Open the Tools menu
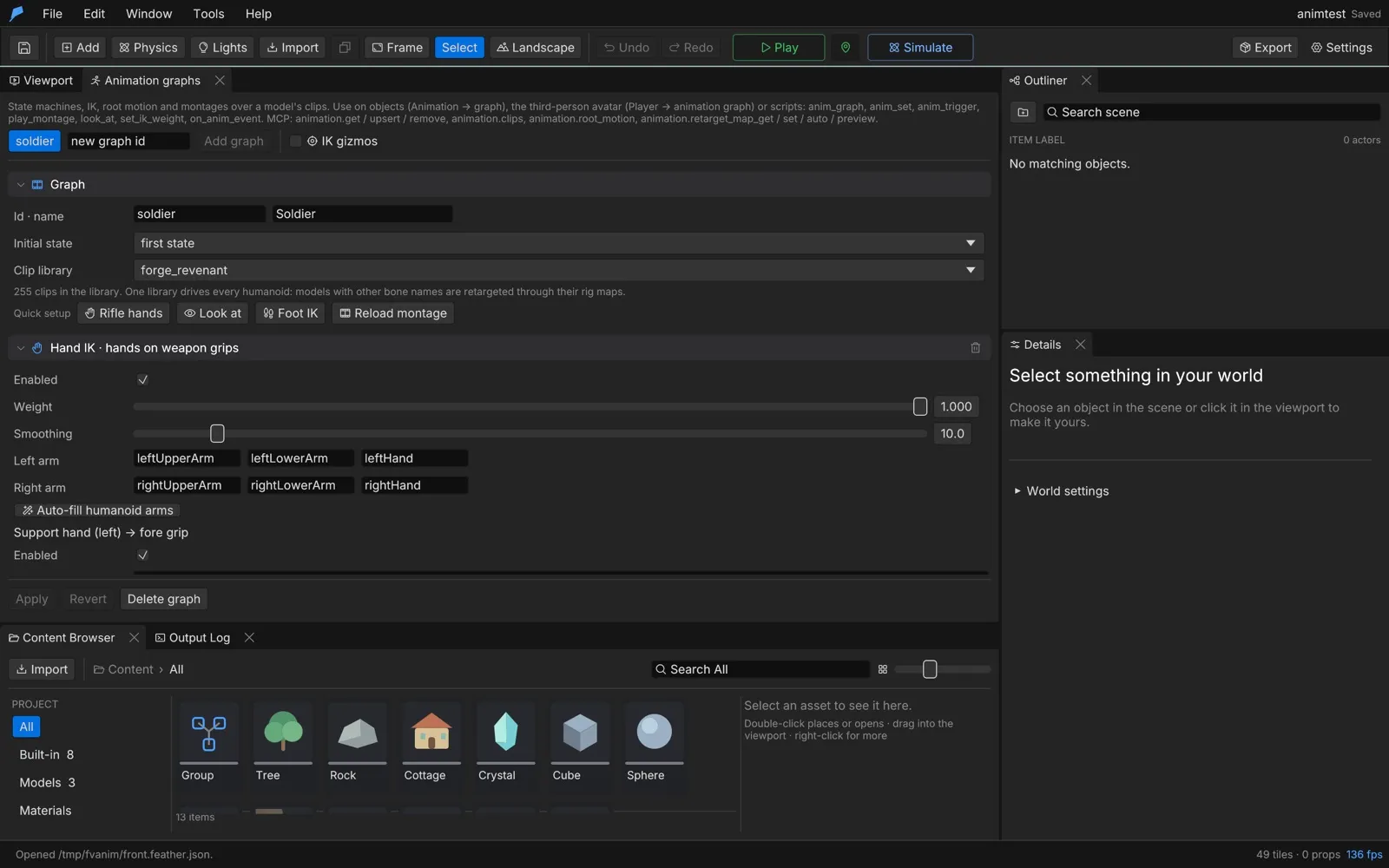Image resolution: width=1389 pixels, height=868 pixels. 208,14
